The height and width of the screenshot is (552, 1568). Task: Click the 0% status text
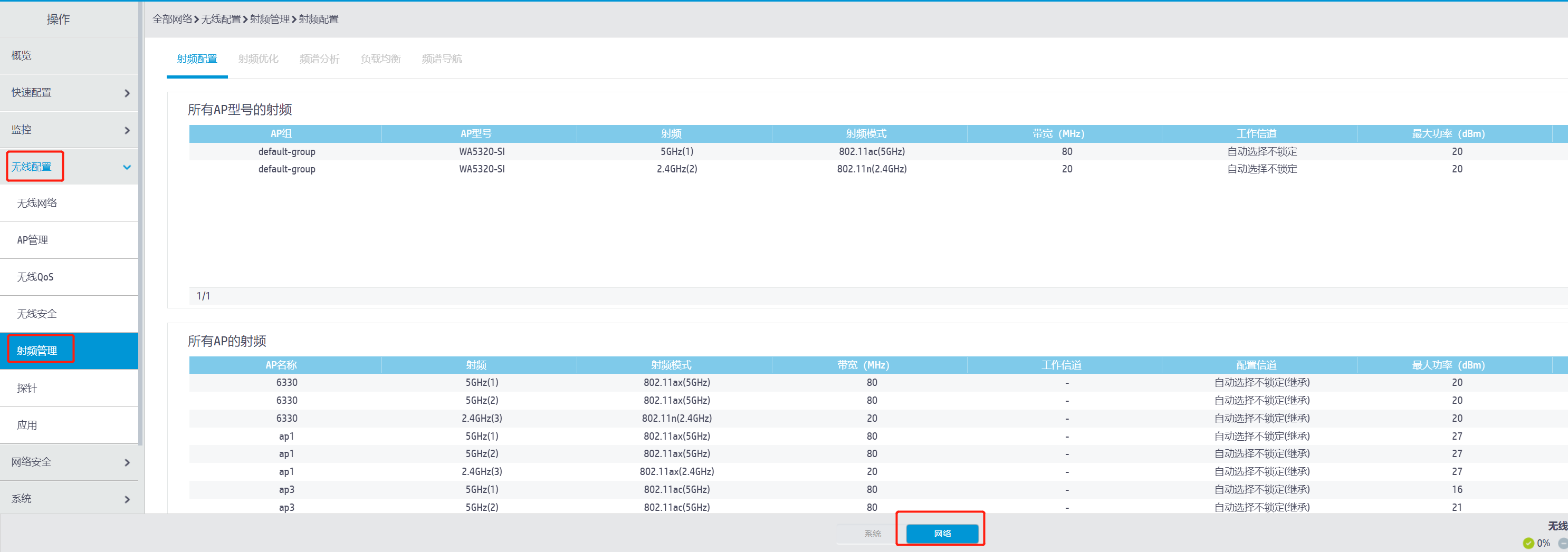pos(1544,544)
